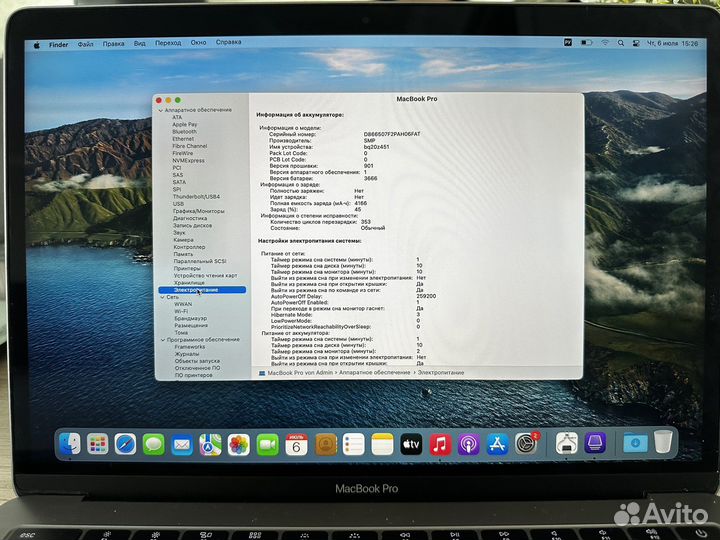This screenshot has width=720, height=540.
Task: Click serial number D866507F2PAH06FAT
Action: pos(392,134)
